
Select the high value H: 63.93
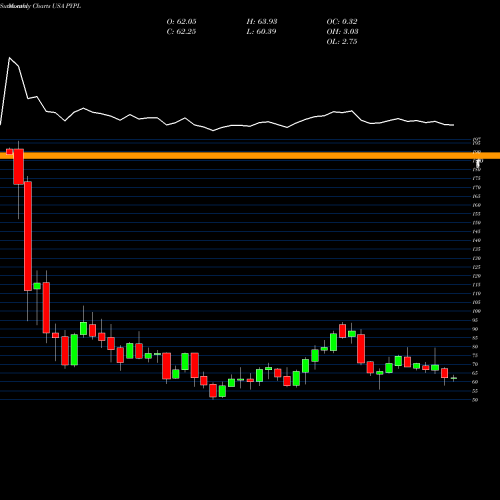click(262, 22)
